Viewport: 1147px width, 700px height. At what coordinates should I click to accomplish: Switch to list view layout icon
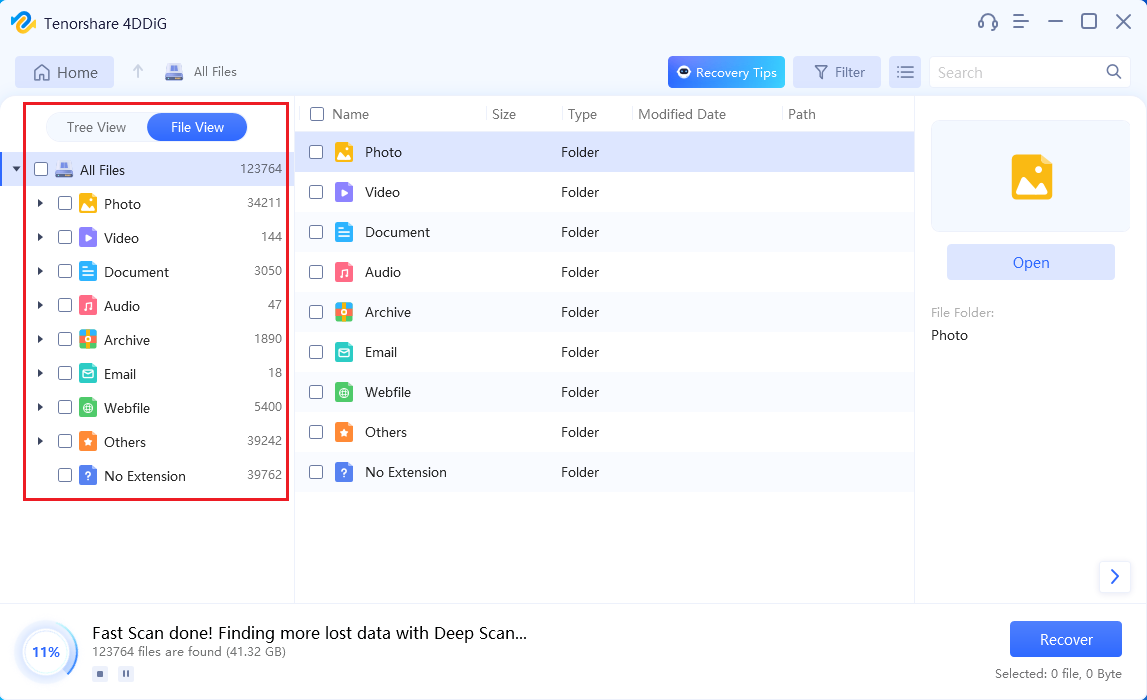click(905, 72)
